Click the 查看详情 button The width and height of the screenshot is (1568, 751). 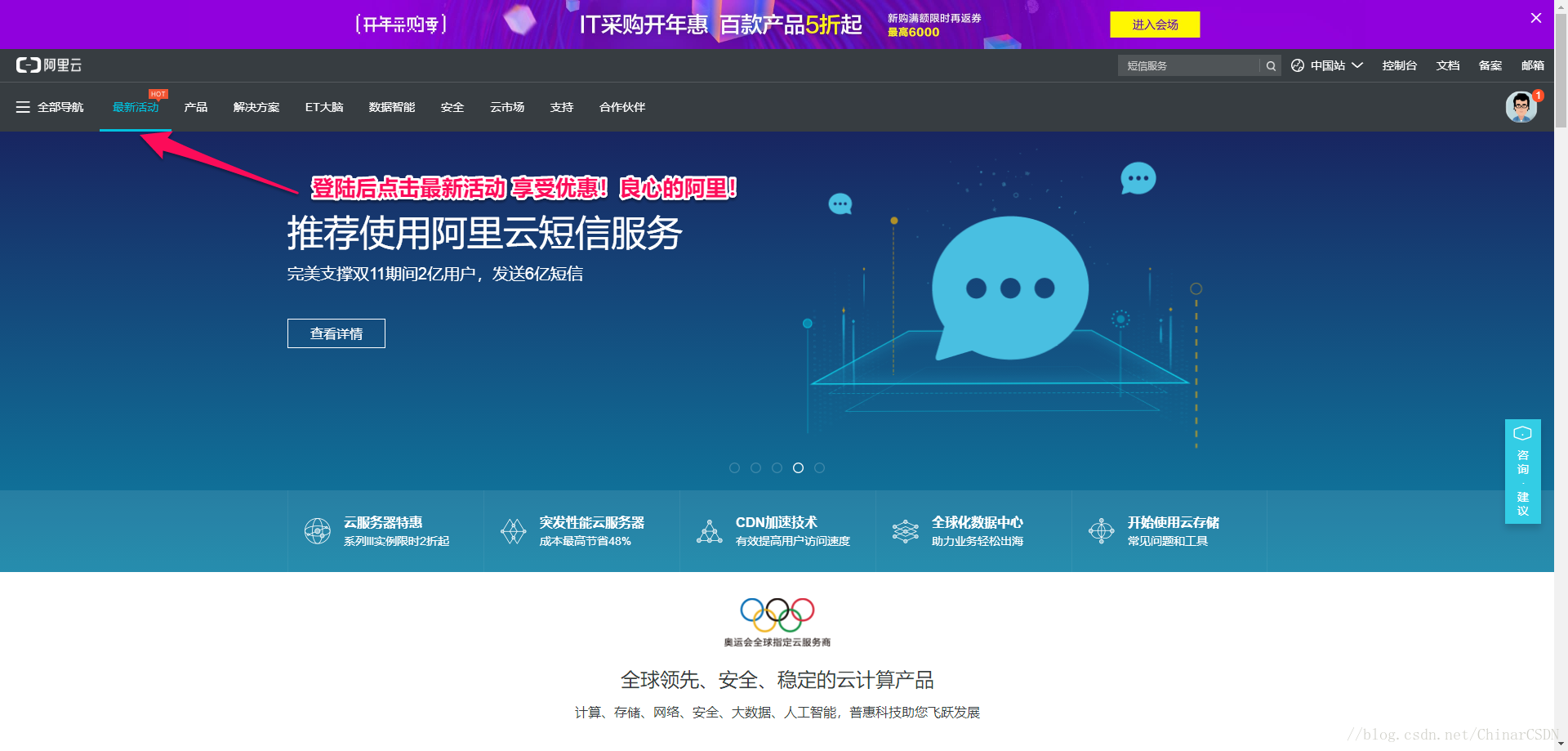pos(336,333)
